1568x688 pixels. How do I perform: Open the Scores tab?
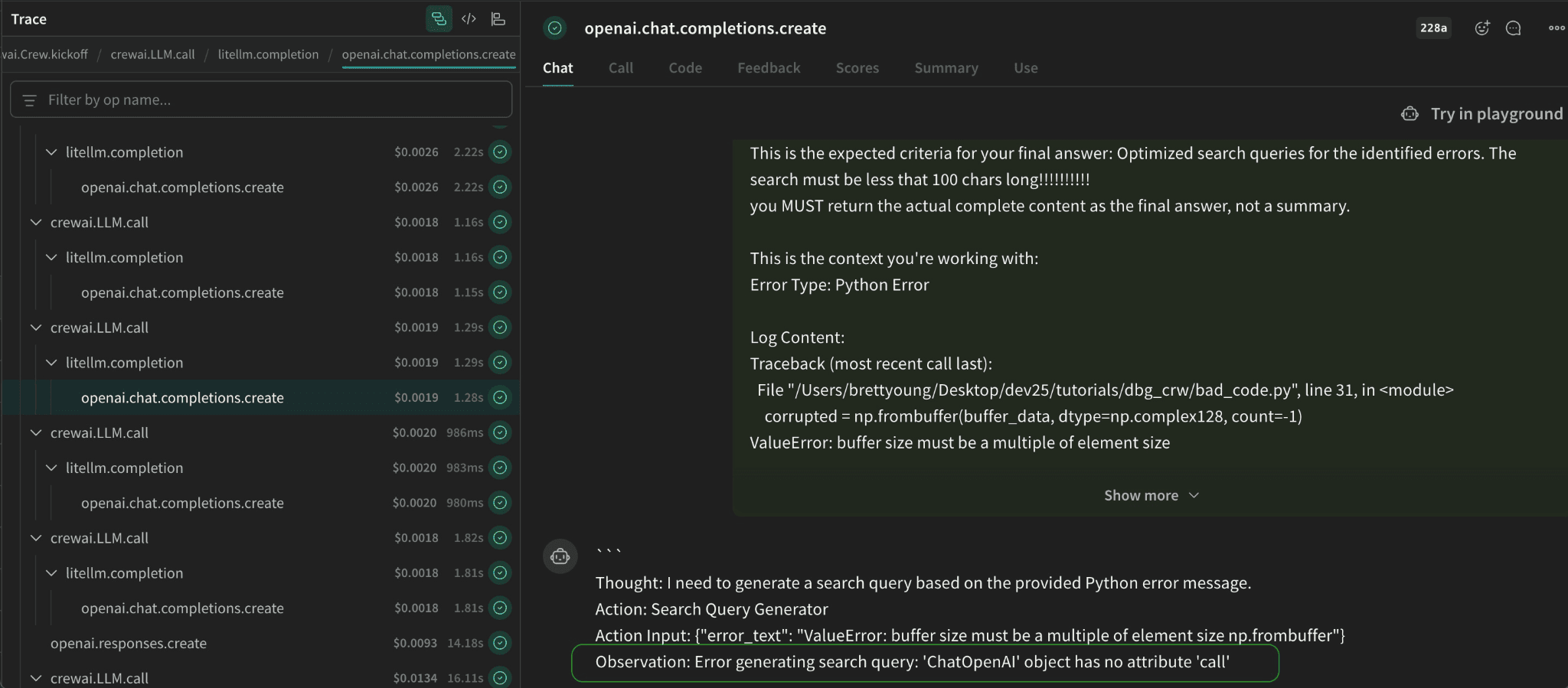857,68
